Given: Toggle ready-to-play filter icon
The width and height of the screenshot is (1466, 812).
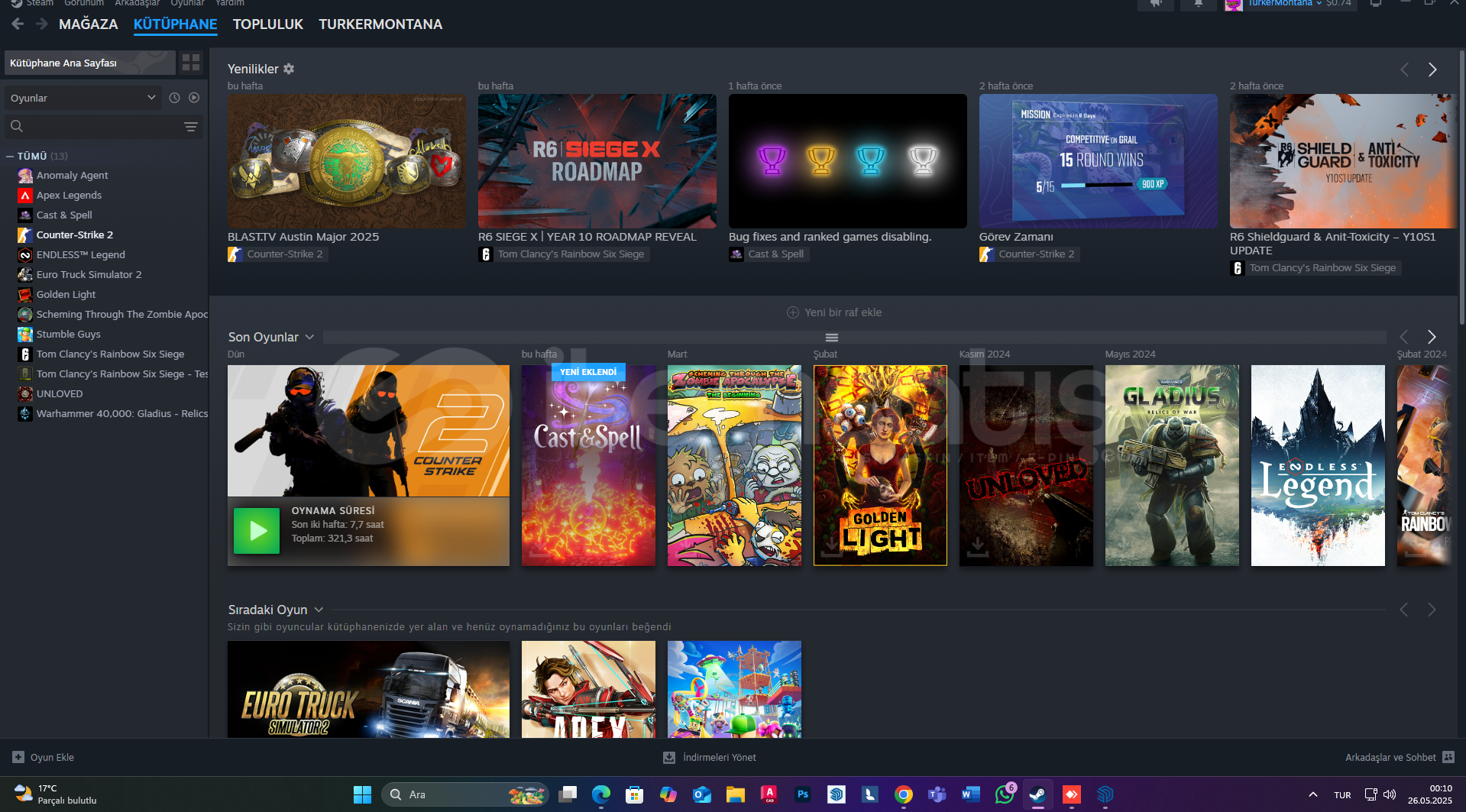Looking at the screenshot, I should click(x=194, y=98).
